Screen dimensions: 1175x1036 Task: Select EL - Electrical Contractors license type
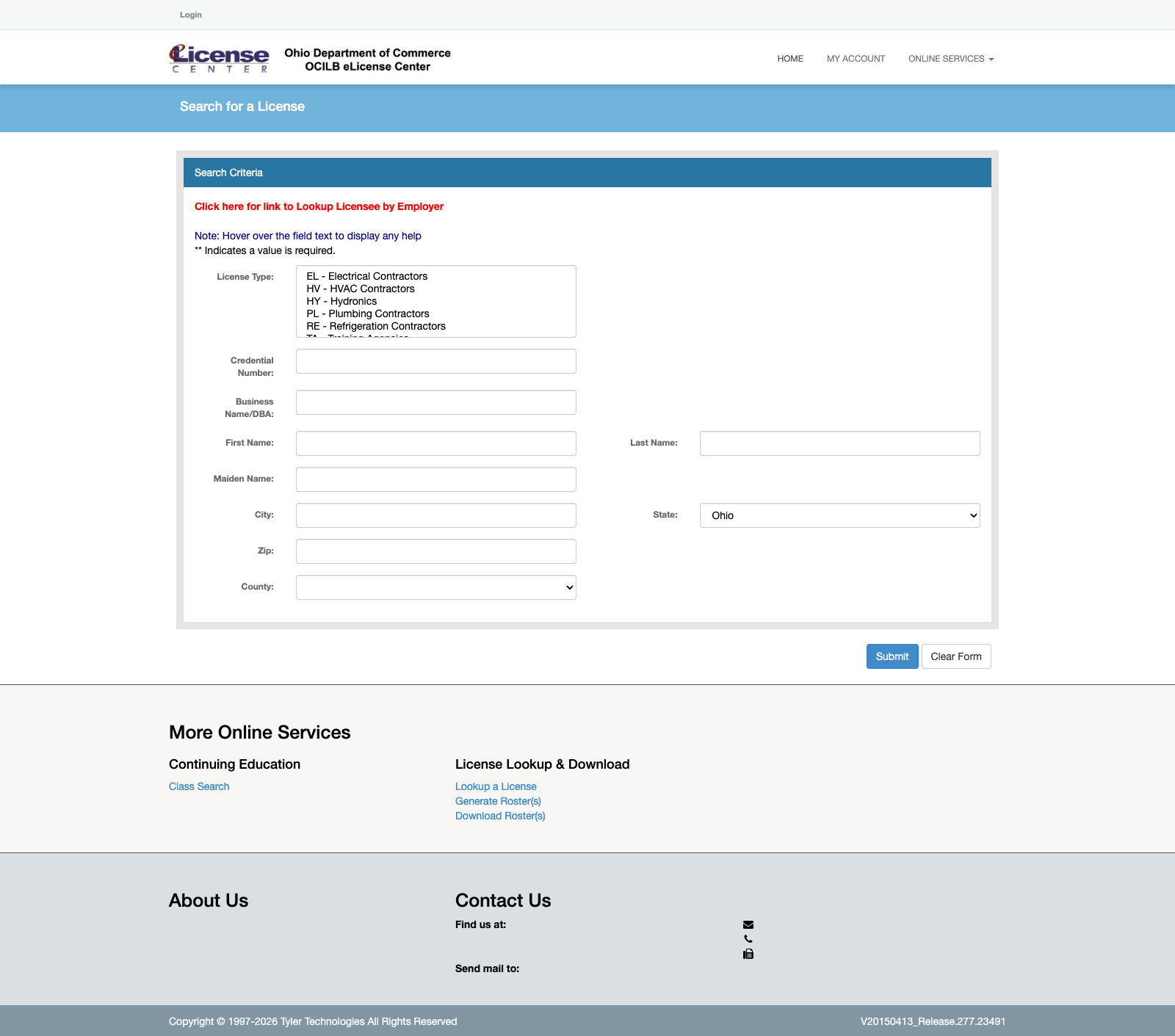[x=366, y=276]
